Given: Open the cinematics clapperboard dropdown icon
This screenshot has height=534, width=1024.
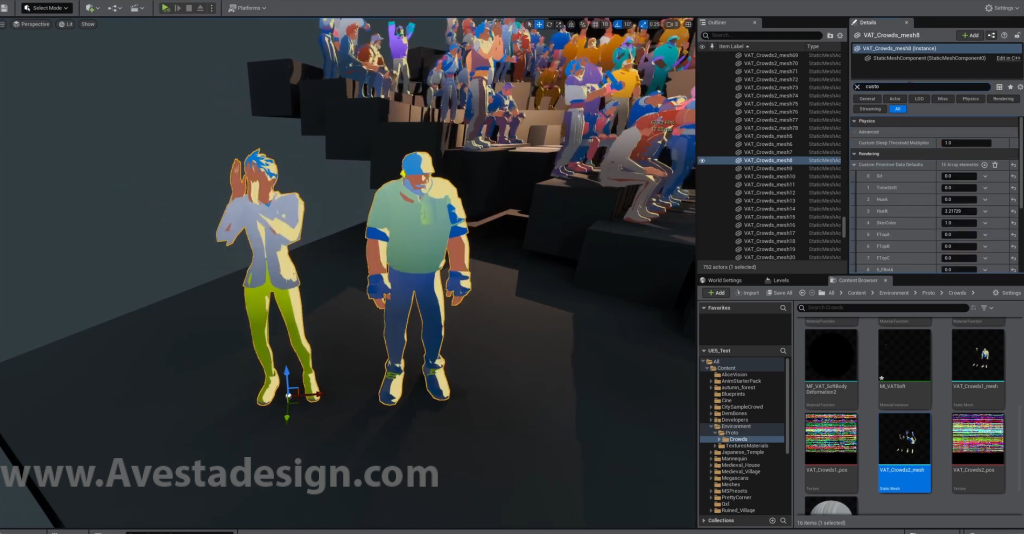Looking at the screenshot, I should (x=136, y=8).
